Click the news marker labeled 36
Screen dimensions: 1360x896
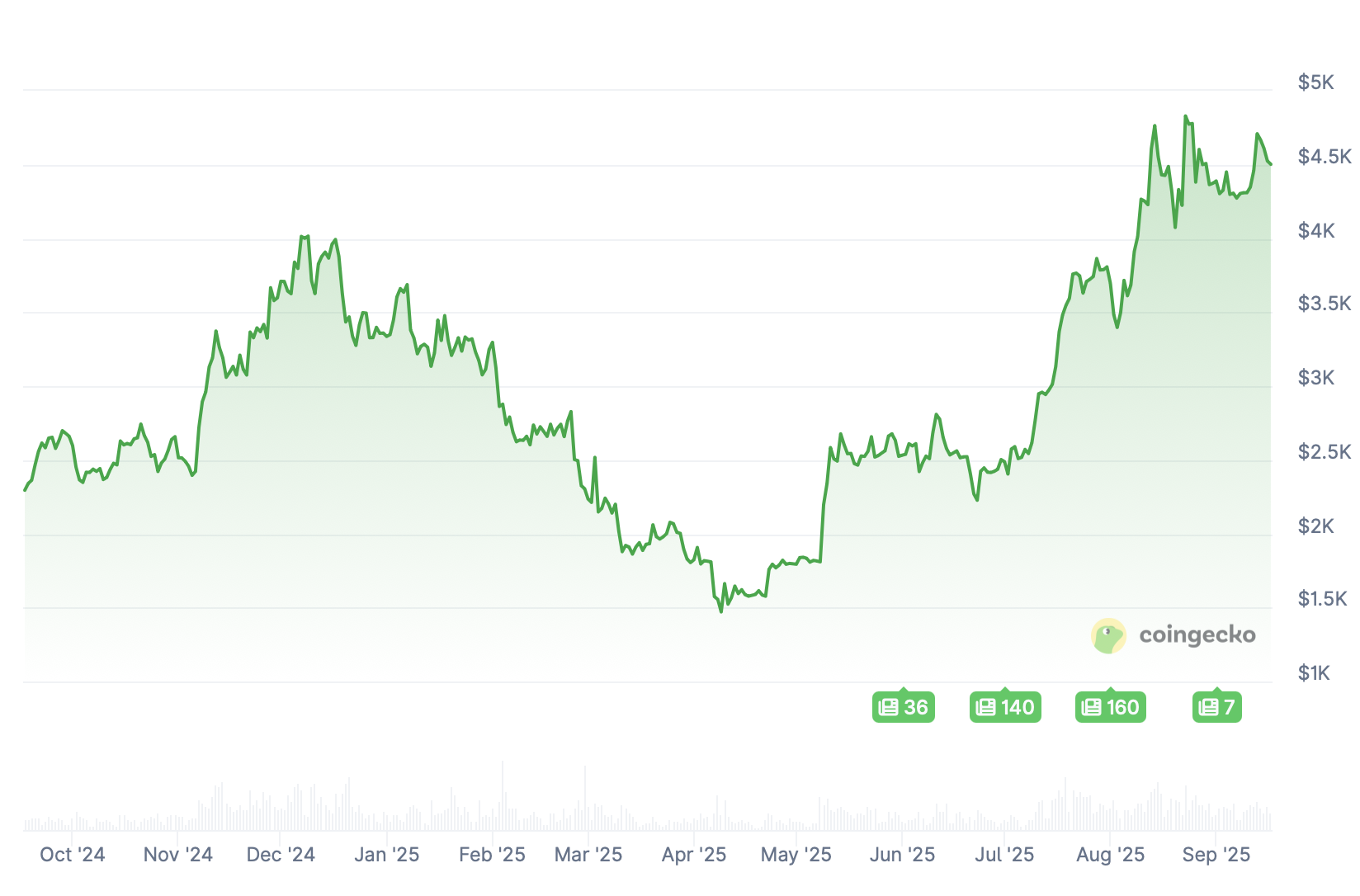click(x=903, y=707)
